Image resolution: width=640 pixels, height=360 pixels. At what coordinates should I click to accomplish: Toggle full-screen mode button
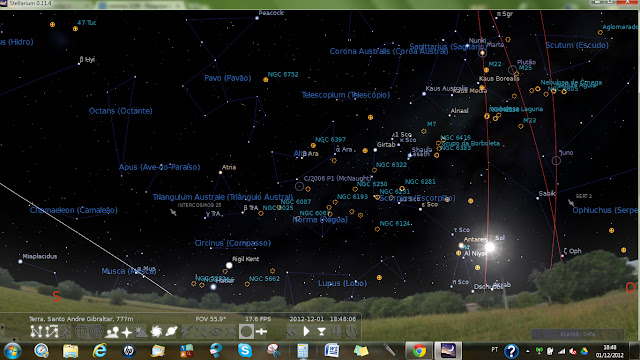(231, 331)
